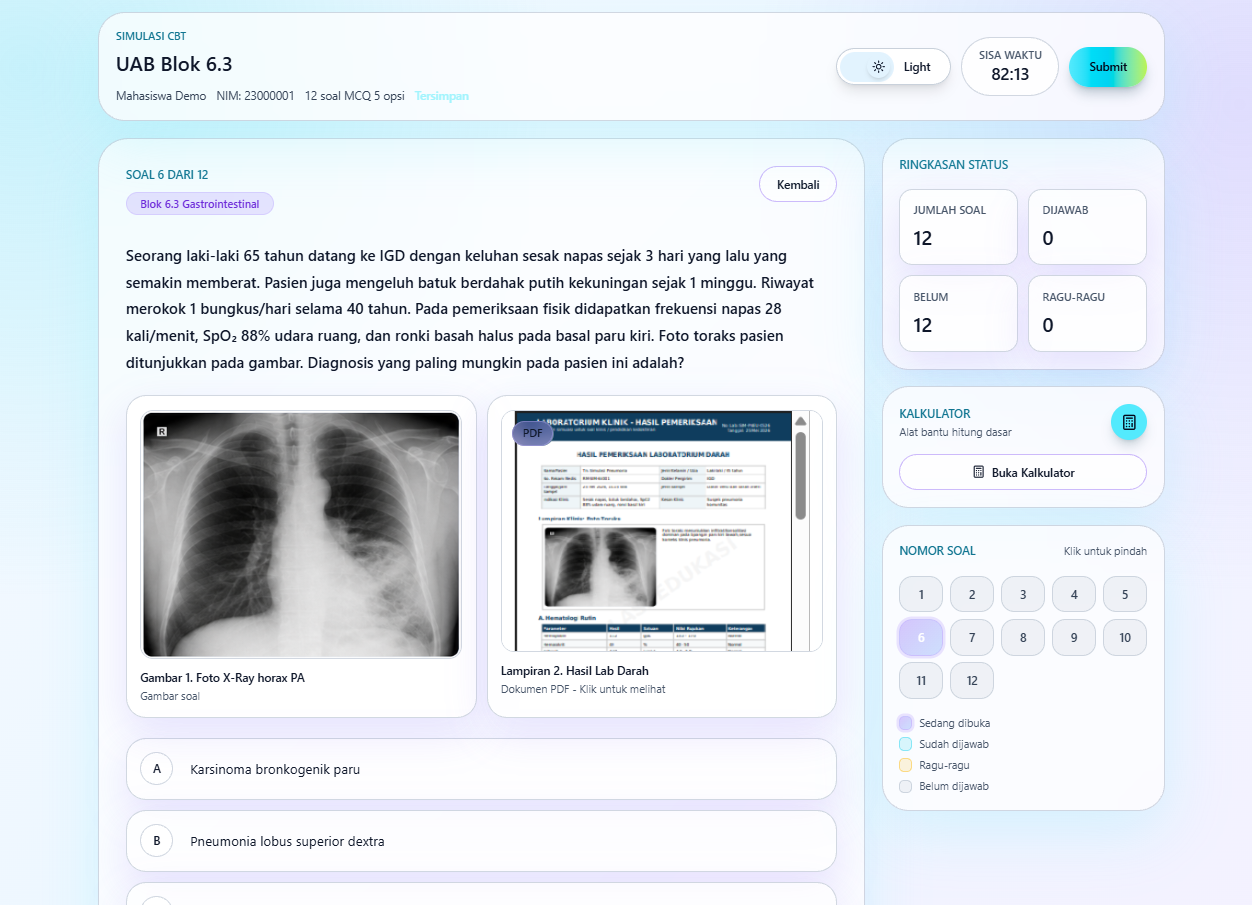Select answer option B Pneumonia lobus superior dextra
The image size is (1252, 905).
tap(481, 841)
